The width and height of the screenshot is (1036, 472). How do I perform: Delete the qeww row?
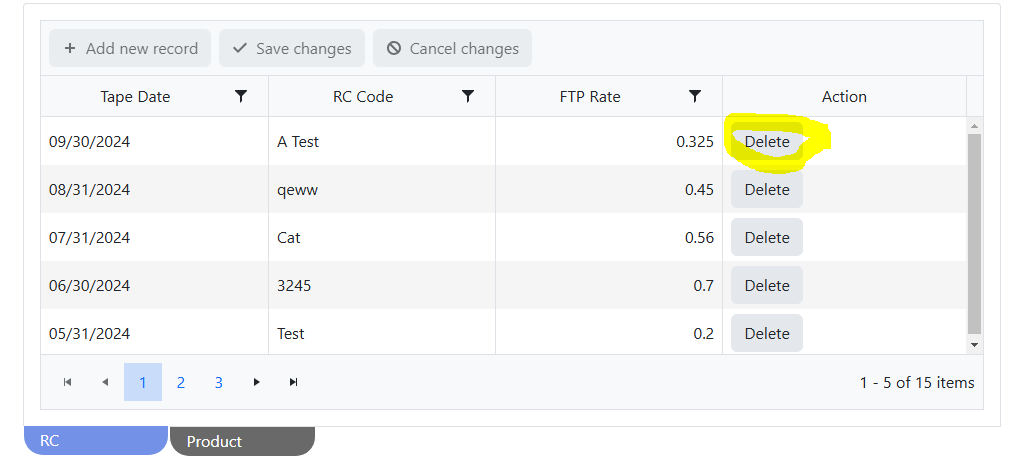pyautogui.click(x=767, y=190)
